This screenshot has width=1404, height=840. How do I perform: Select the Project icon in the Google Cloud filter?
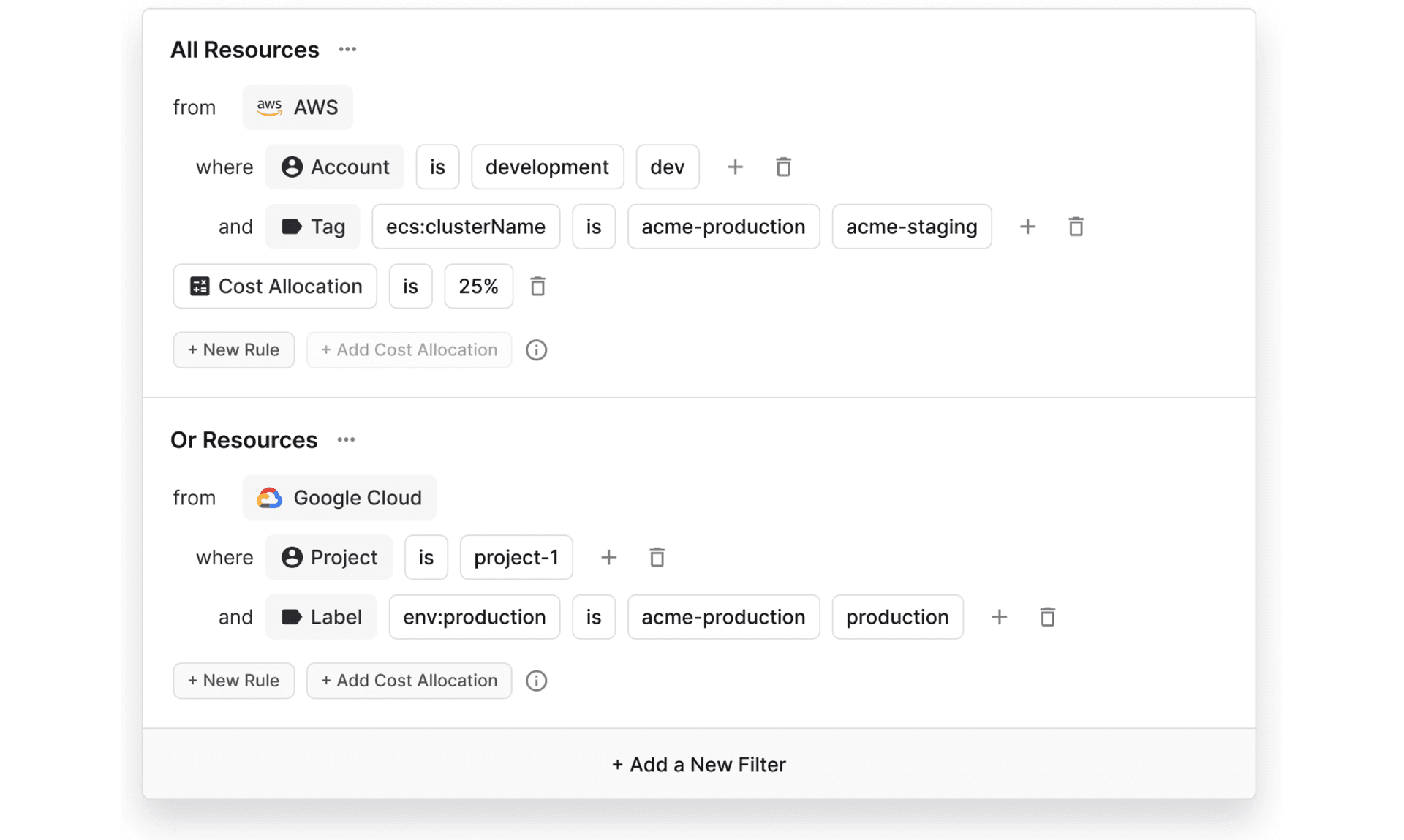click(x=292, y=557)
